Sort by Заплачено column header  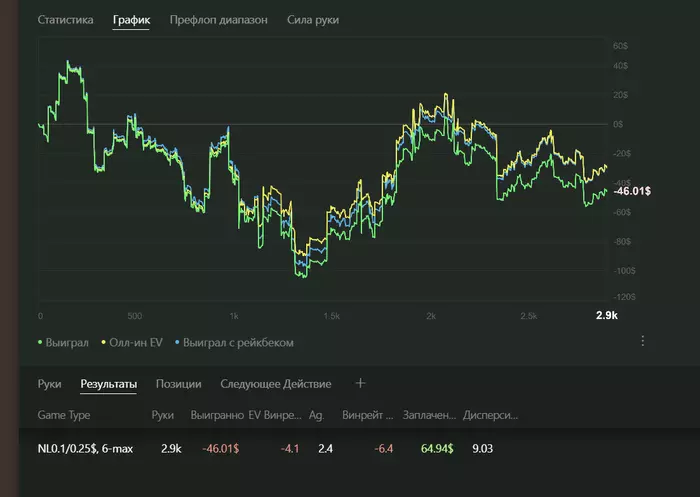tap(430, 413)
